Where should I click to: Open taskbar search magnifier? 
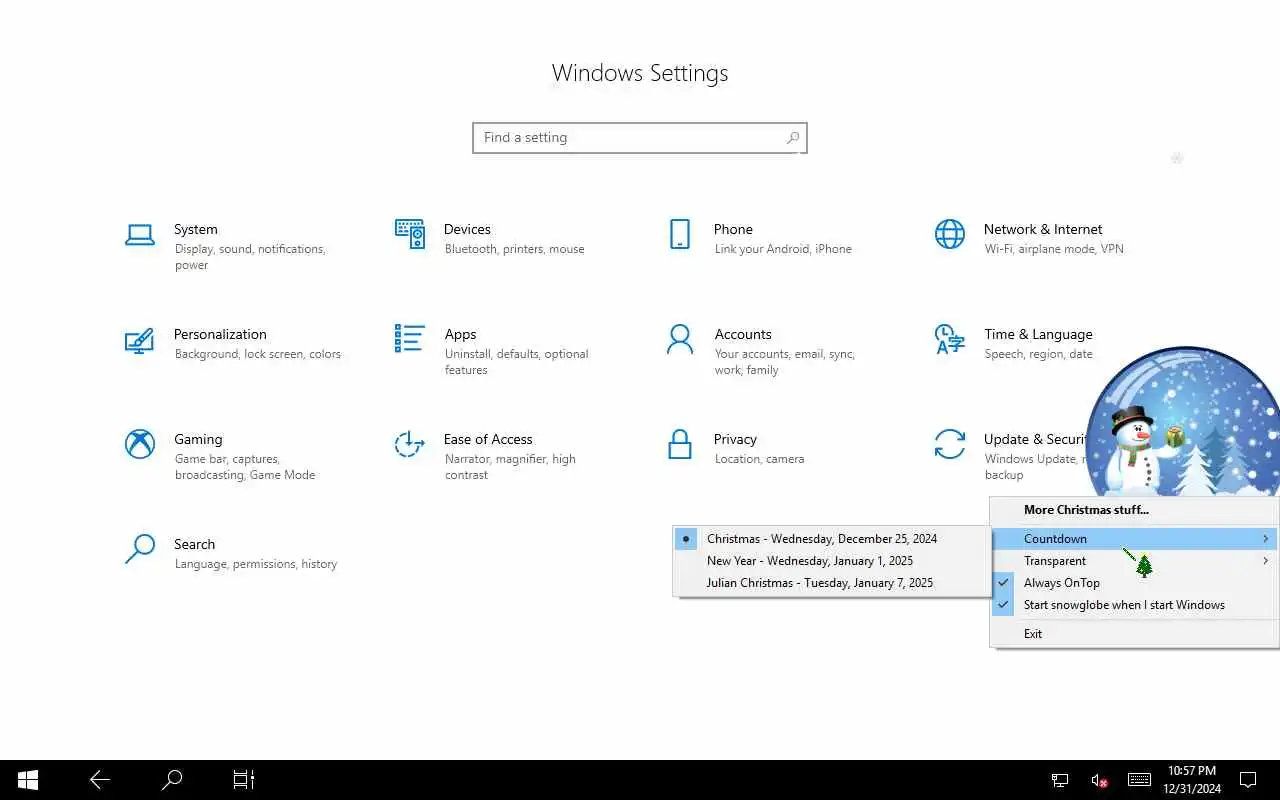coord(172,780)
